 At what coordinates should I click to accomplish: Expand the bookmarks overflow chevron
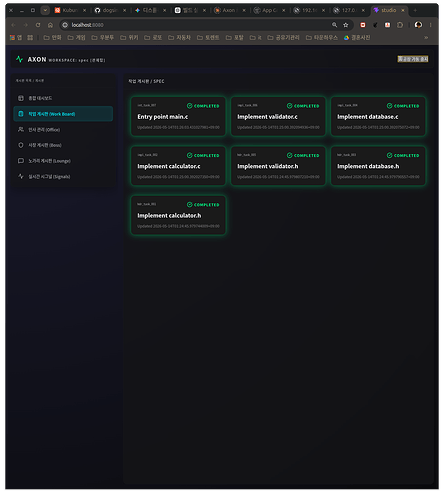pos(426,38)
